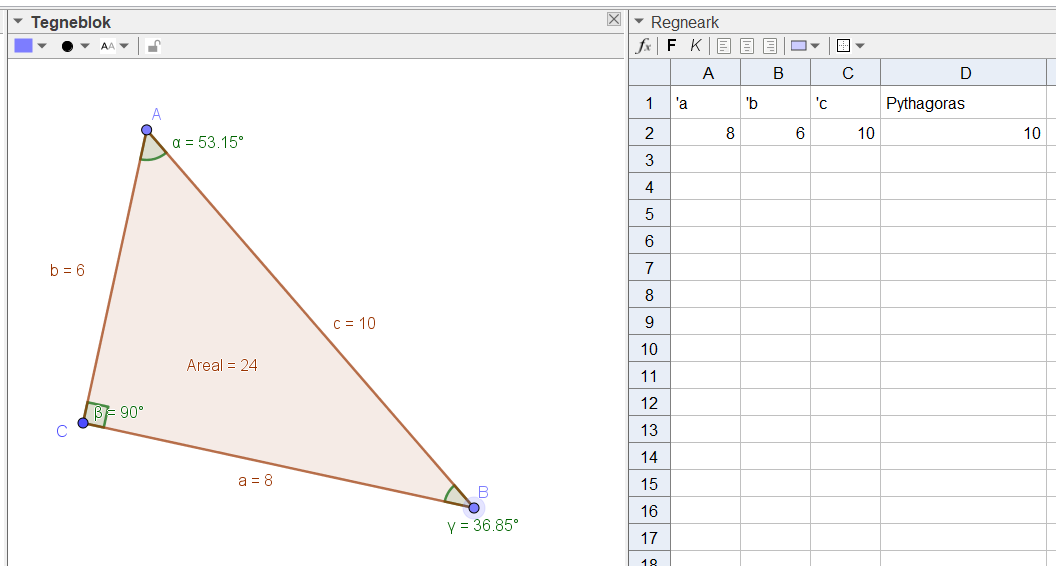Screen dimensions: 1056x566
Task: Click the c = 10 side label
Action: 354,323
